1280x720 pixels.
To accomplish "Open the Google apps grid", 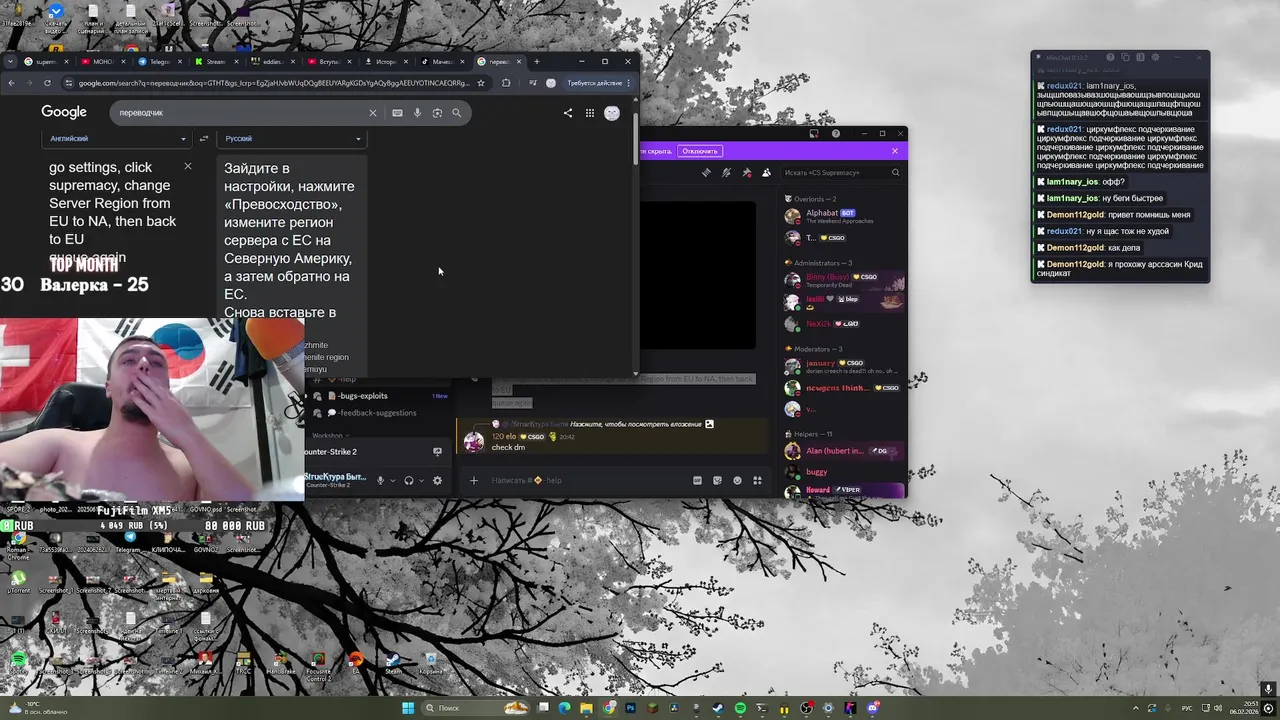I will [x=590, y=113].
